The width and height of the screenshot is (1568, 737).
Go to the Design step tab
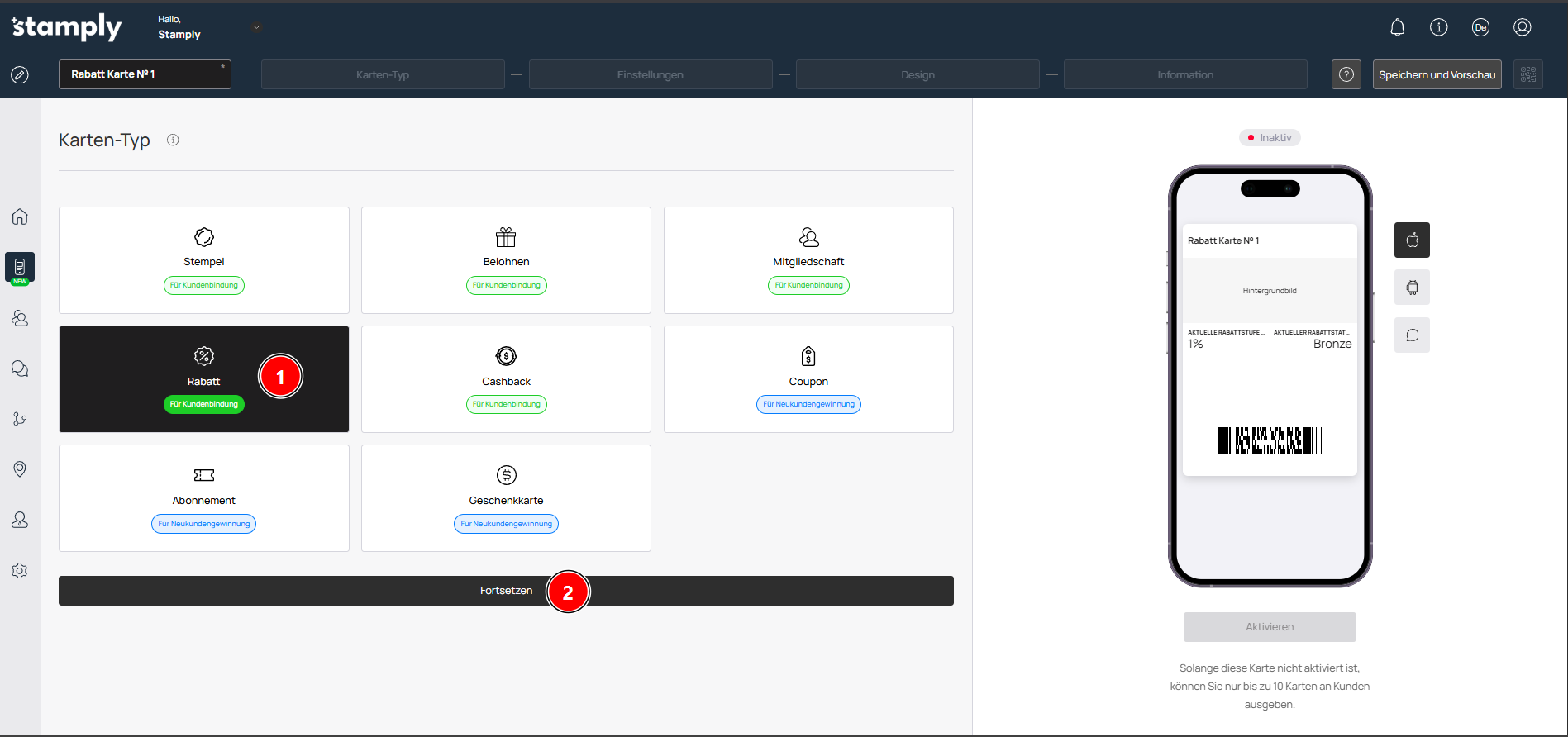917,74
